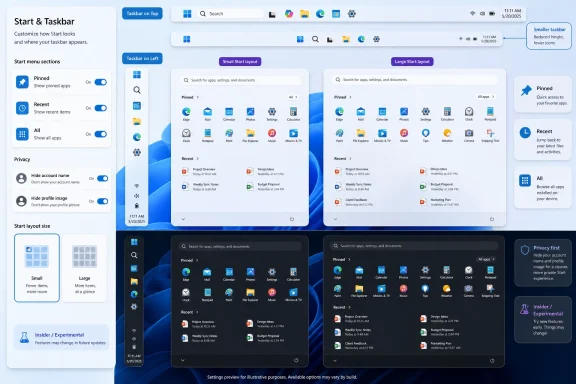Toggle the All apps section switch
The height and width of the screenshot is (384, 576).
pyautogui.click(x=101, y=134)
